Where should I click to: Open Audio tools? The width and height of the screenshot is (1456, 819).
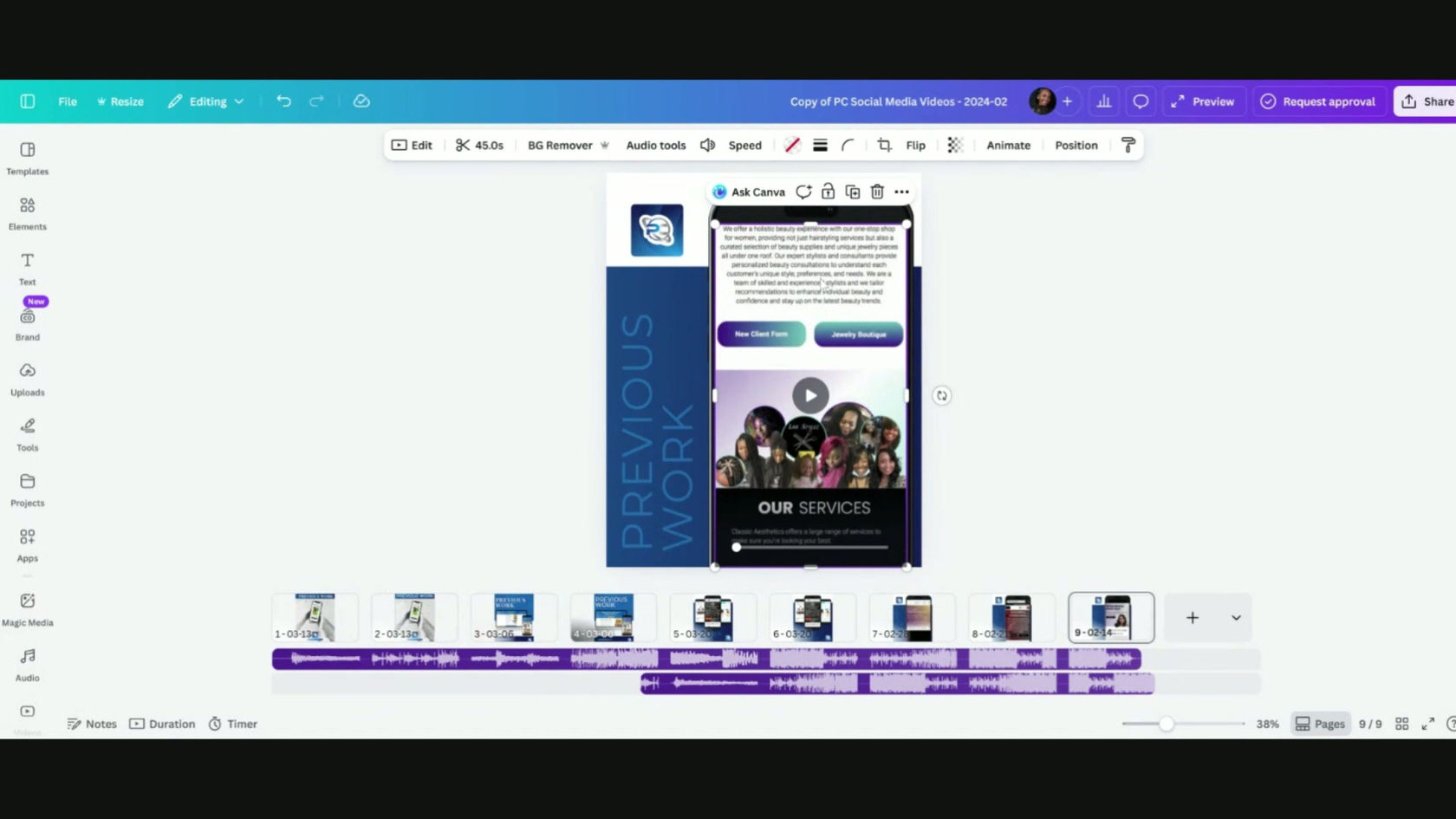[656, 146]
